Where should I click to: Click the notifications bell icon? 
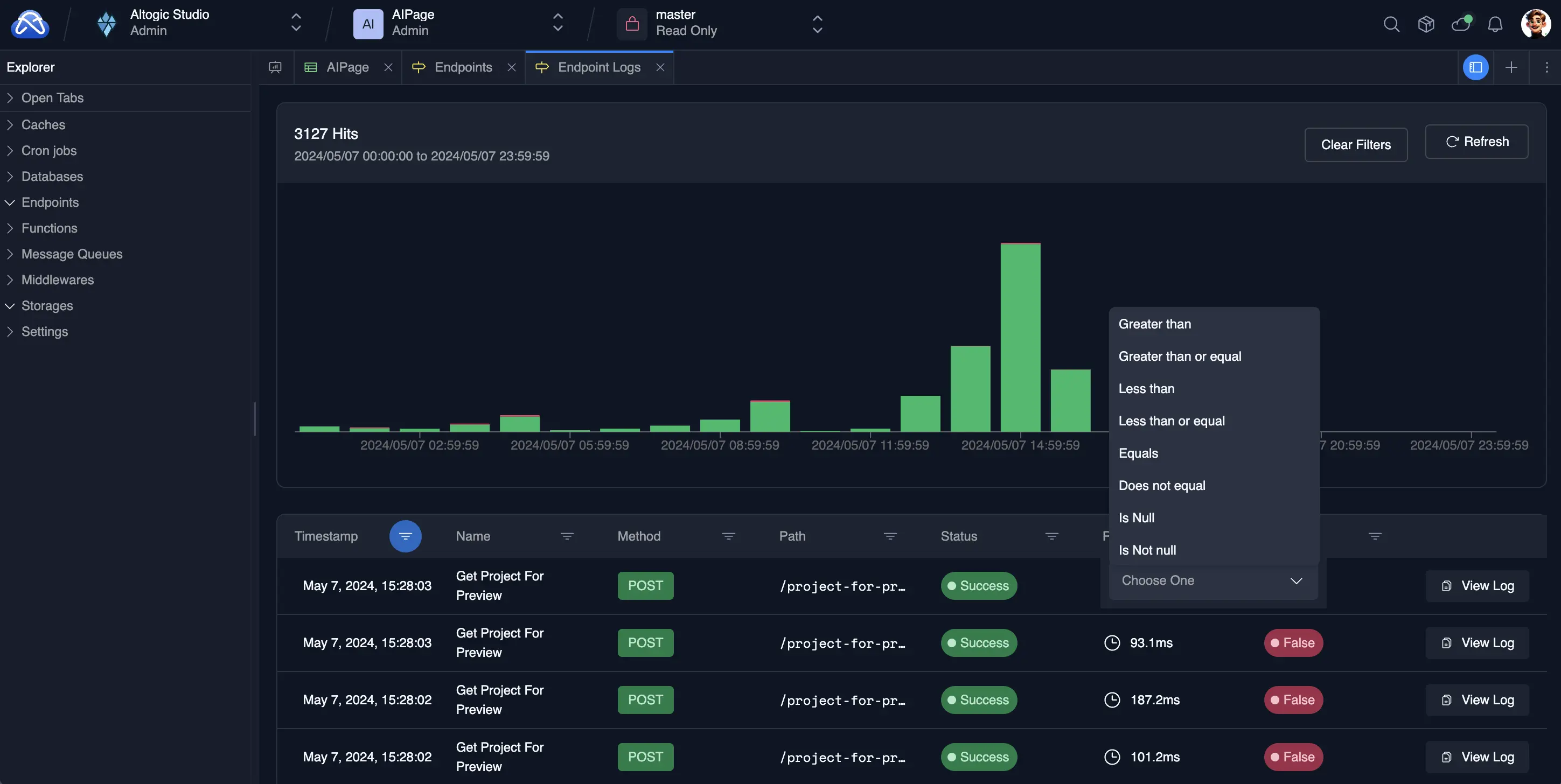(1495, 24)
